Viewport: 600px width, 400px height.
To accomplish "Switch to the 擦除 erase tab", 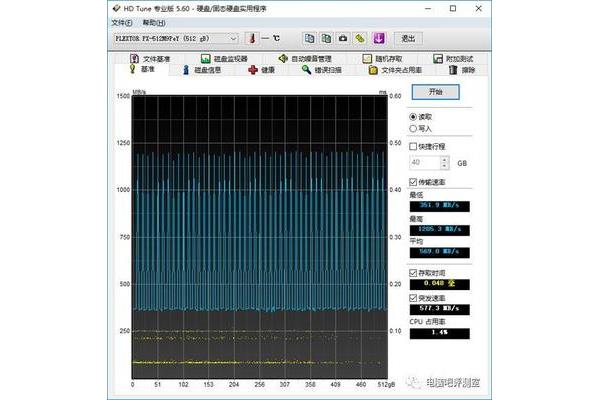I will point(462,70).
